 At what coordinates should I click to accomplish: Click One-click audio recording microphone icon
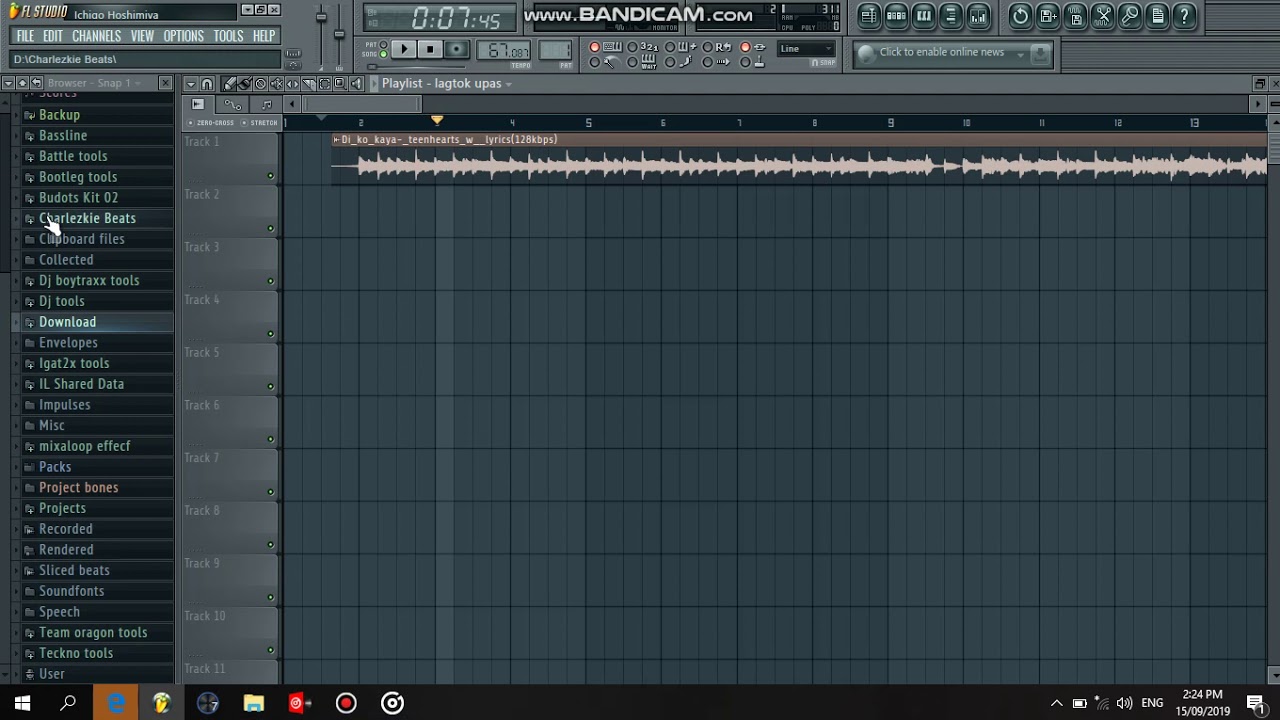click(1130, 16)
